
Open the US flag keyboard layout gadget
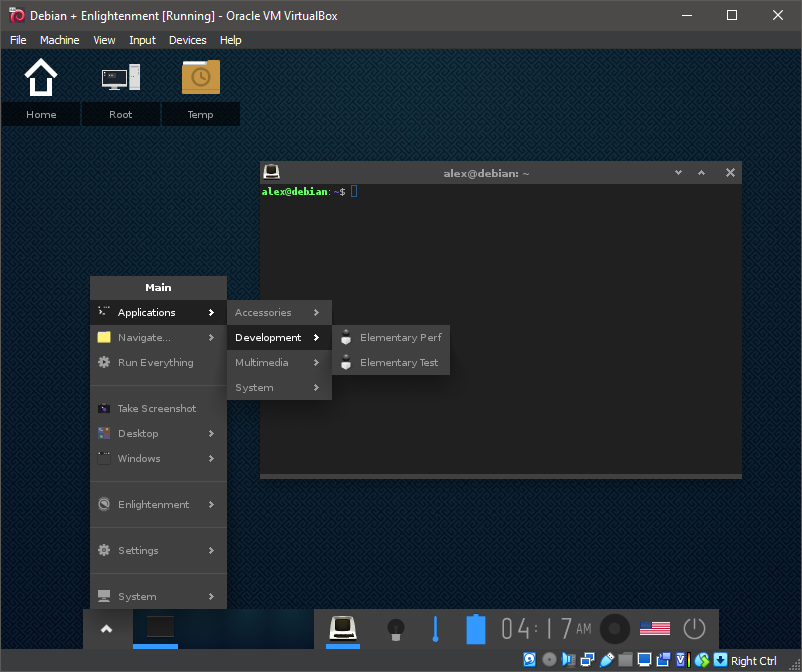655,629
